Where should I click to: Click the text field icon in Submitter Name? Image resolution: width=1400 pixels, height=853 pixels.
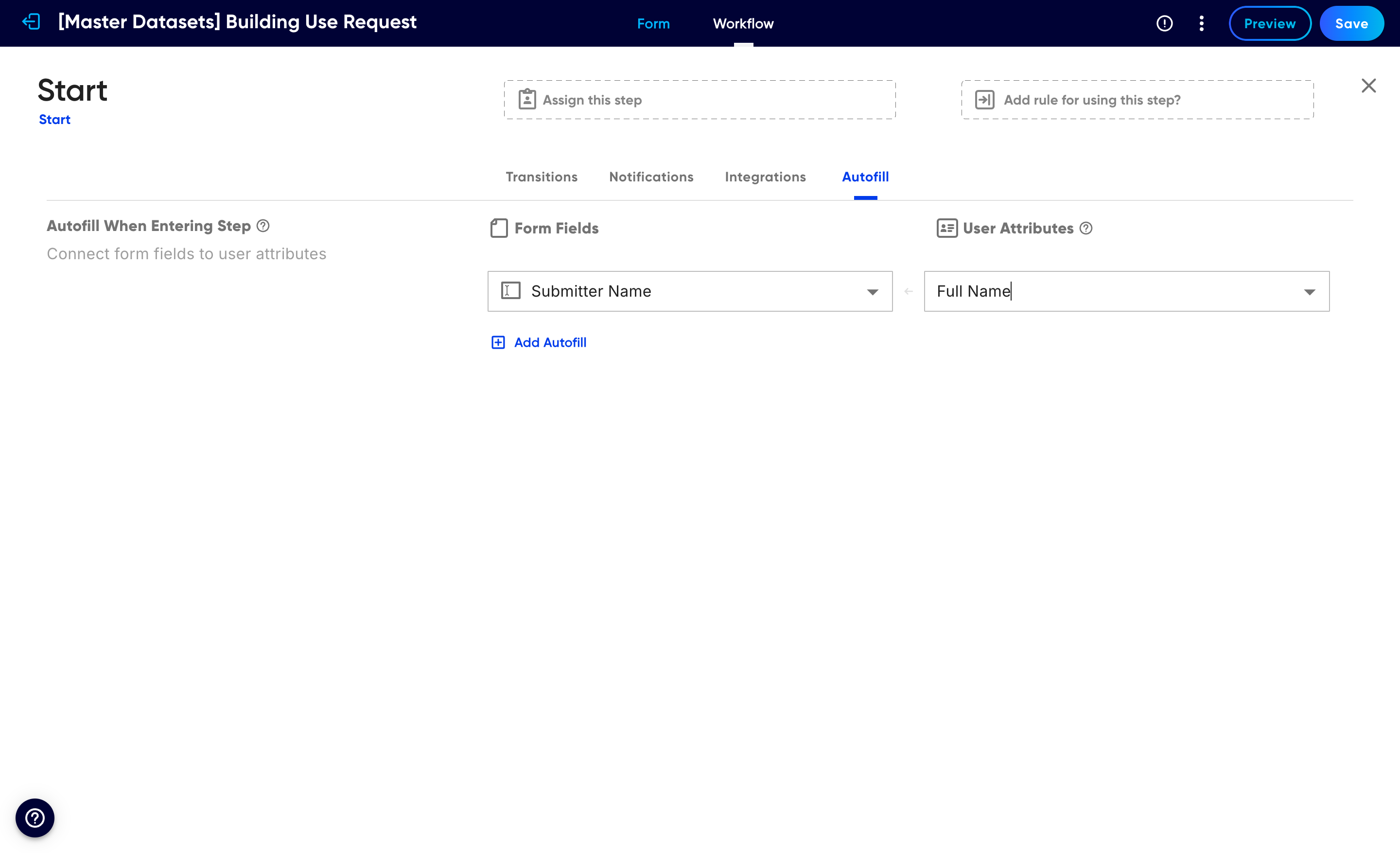[510, 290]
